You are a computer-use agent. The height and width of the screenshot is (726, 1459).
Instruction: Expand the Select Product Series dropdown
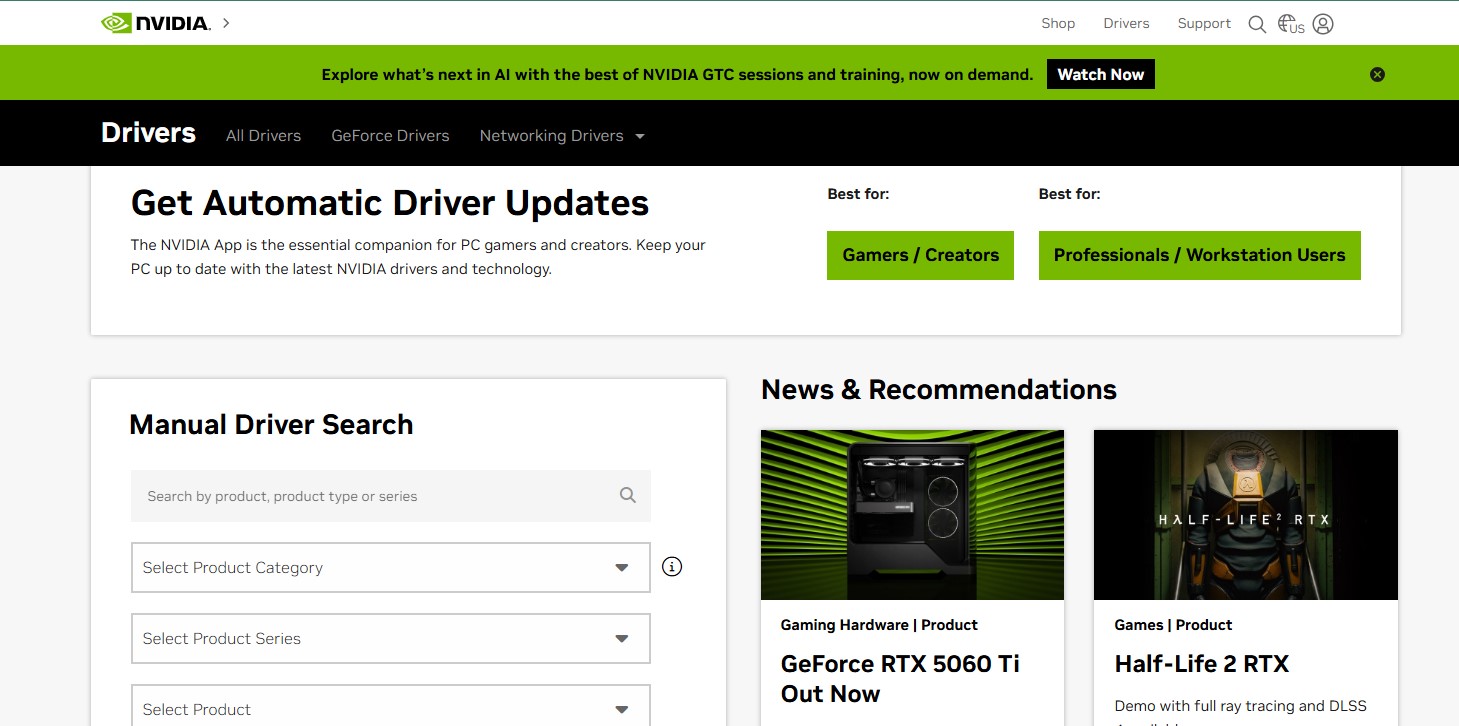(x=390, y=638)
